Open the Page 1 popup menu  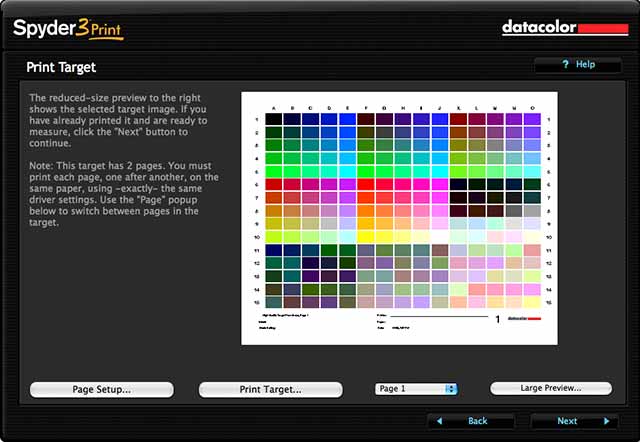[416, 389]
